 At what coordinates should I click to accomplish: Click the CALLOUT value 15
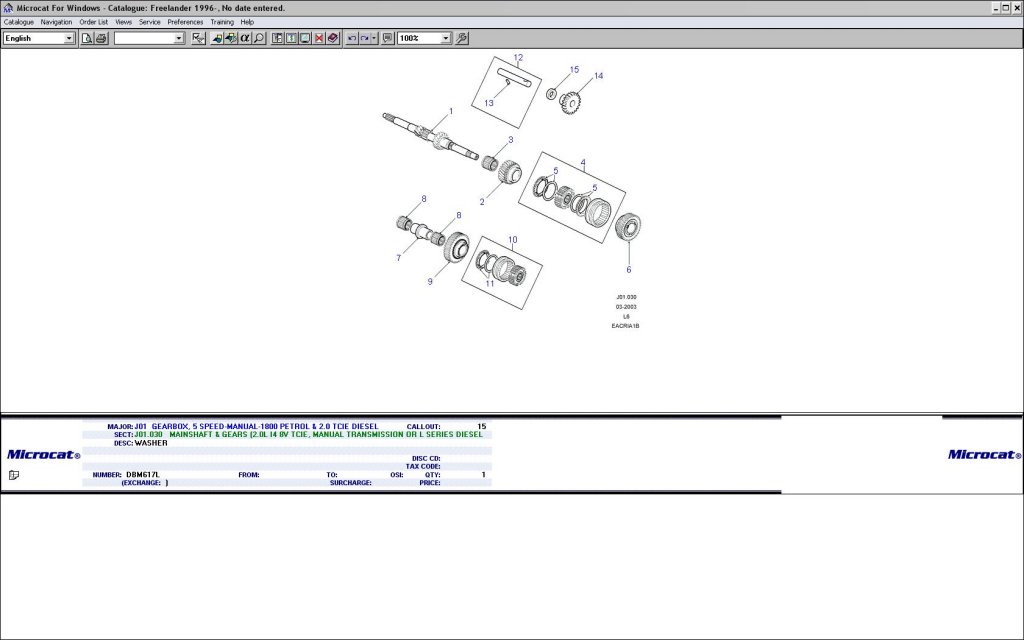(x=482, y=426)
